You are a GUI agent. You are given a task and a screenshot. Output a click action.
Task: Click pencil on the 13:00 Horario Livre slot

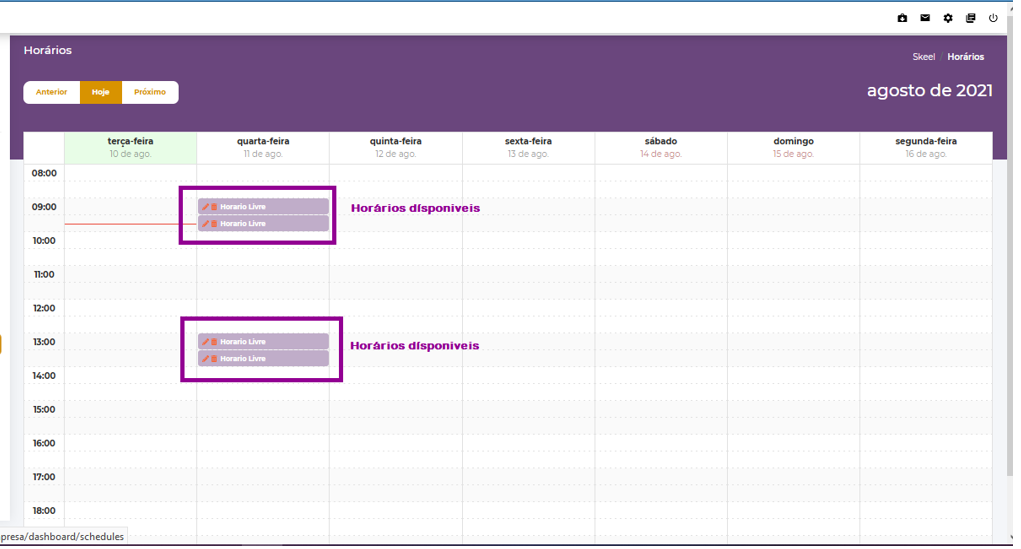206,342
